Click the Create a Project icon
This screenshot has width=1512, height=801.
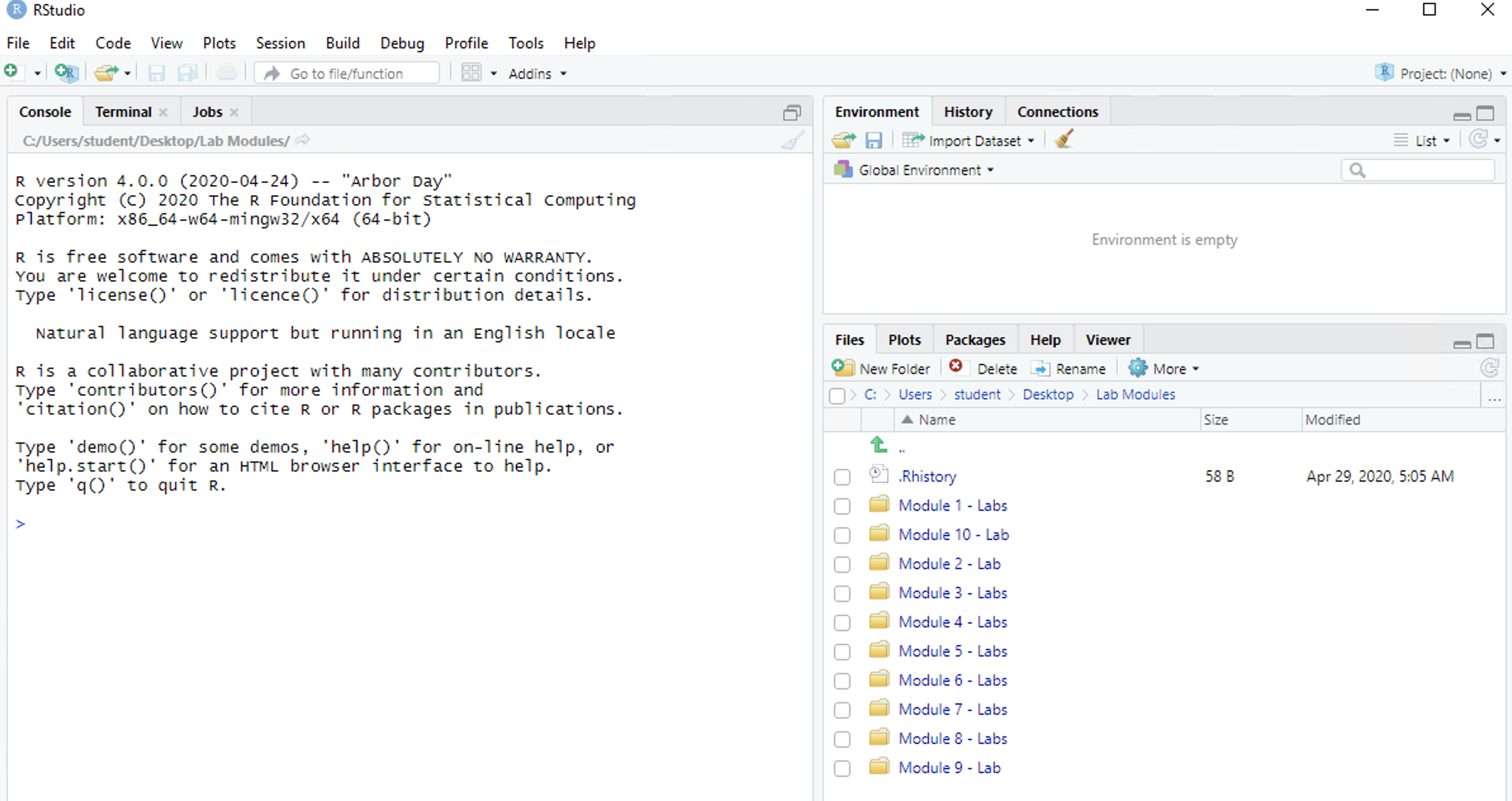[65, 73]
